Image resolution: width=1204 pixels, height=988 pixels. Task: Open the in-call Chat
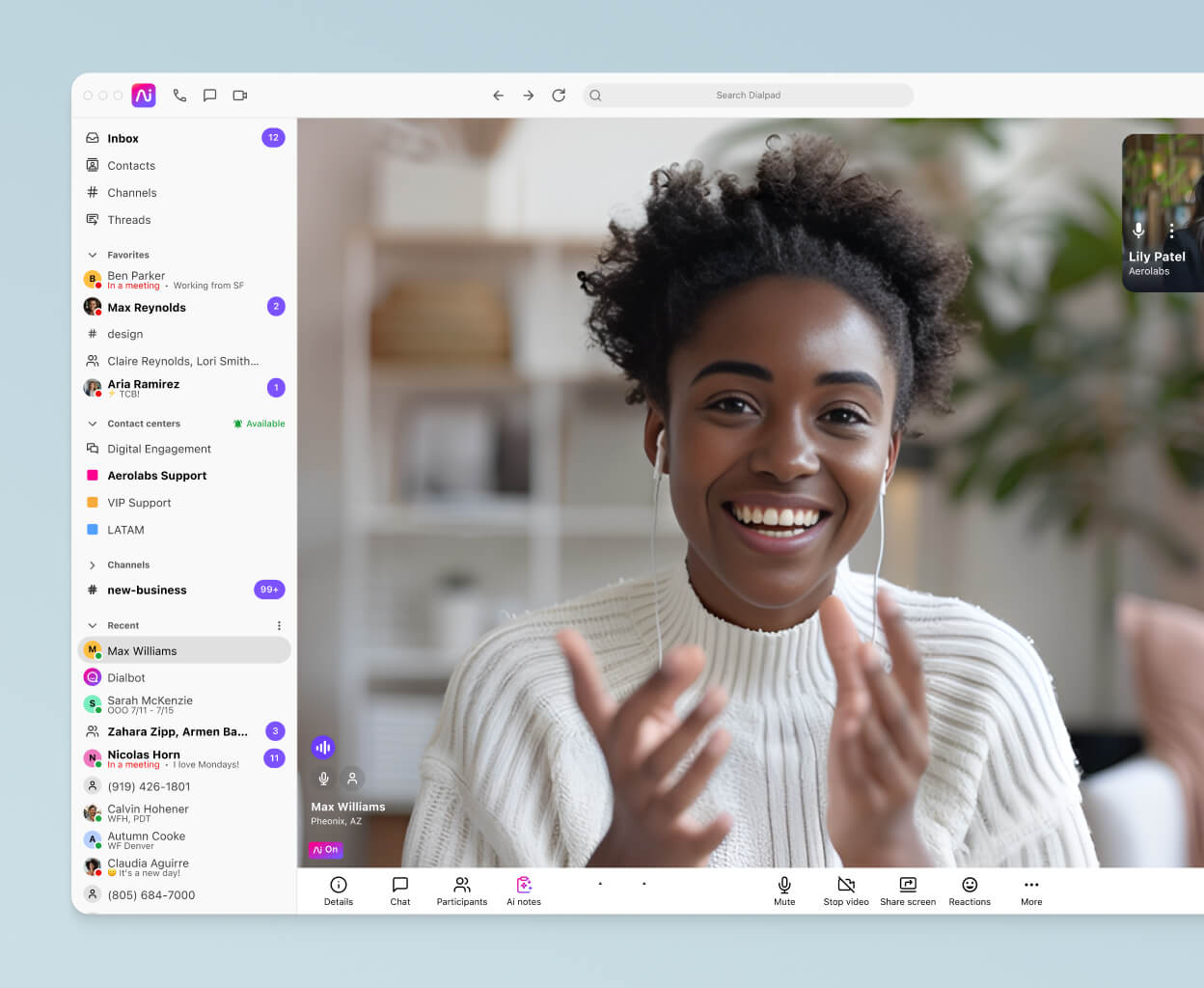click(399, 890)
